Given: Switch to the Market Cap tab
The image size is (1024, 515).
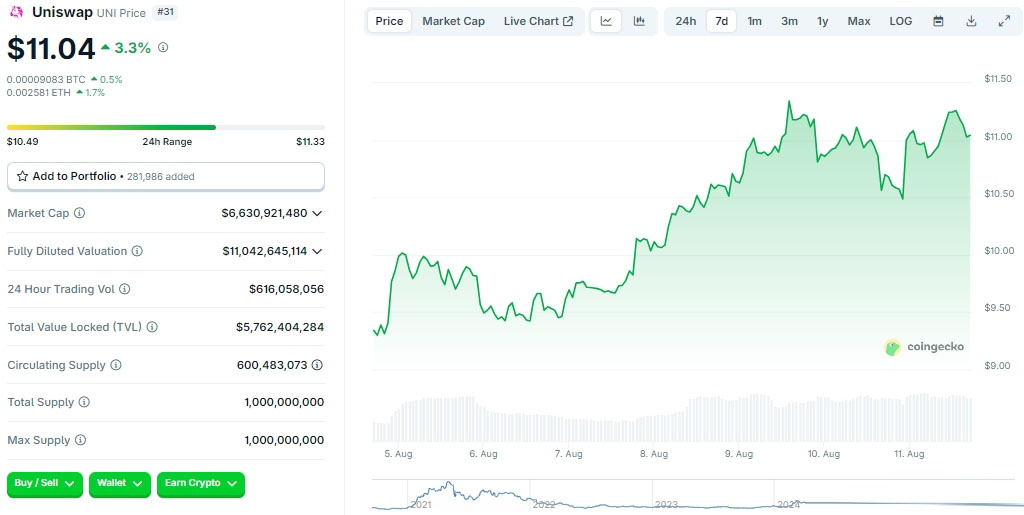Looking at the screenshot, I should (453, 21).
